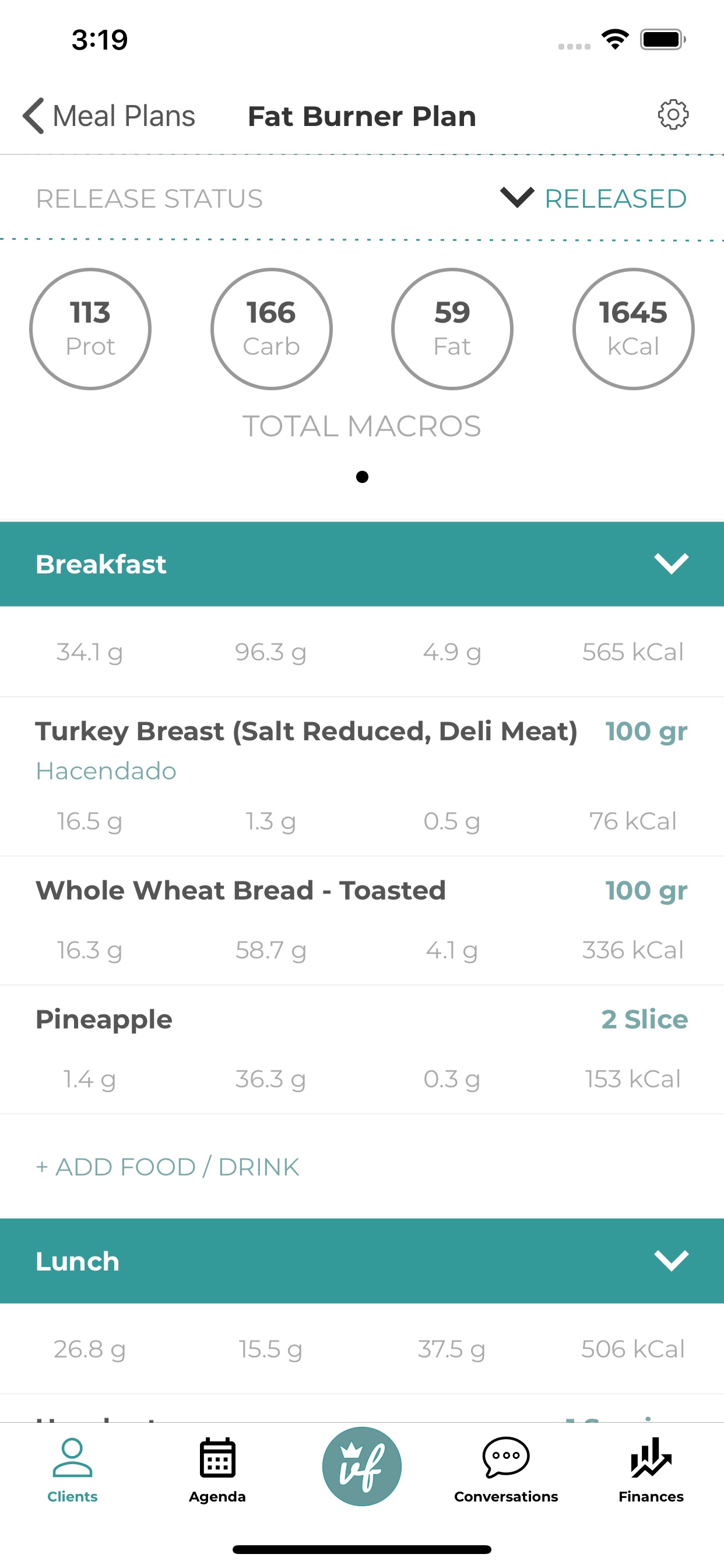Collapse the Breakfast section
This screenshot has height=1568, width=724.
(x=671, y=563)
